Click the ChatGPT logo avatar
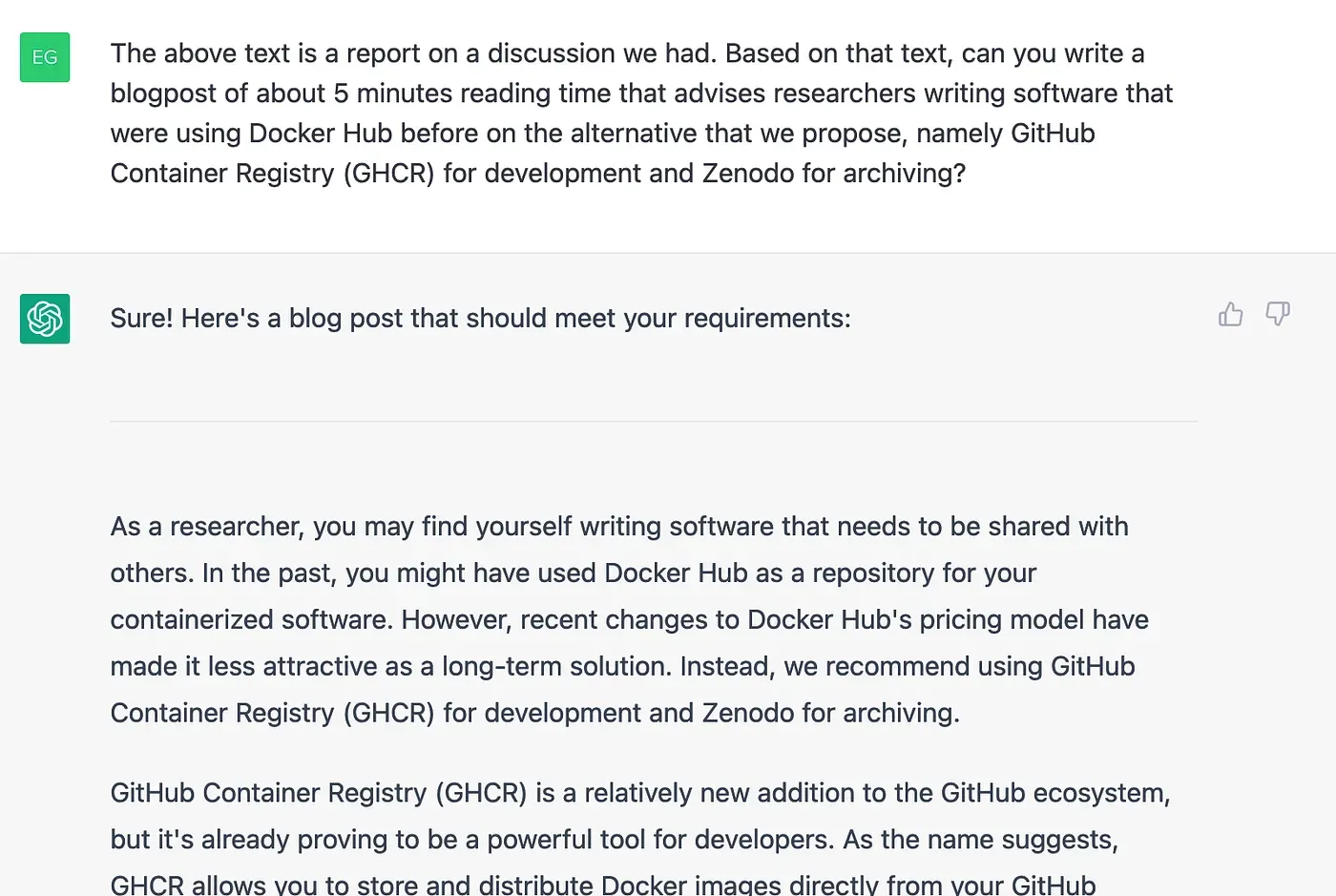 tap(45, 319)
